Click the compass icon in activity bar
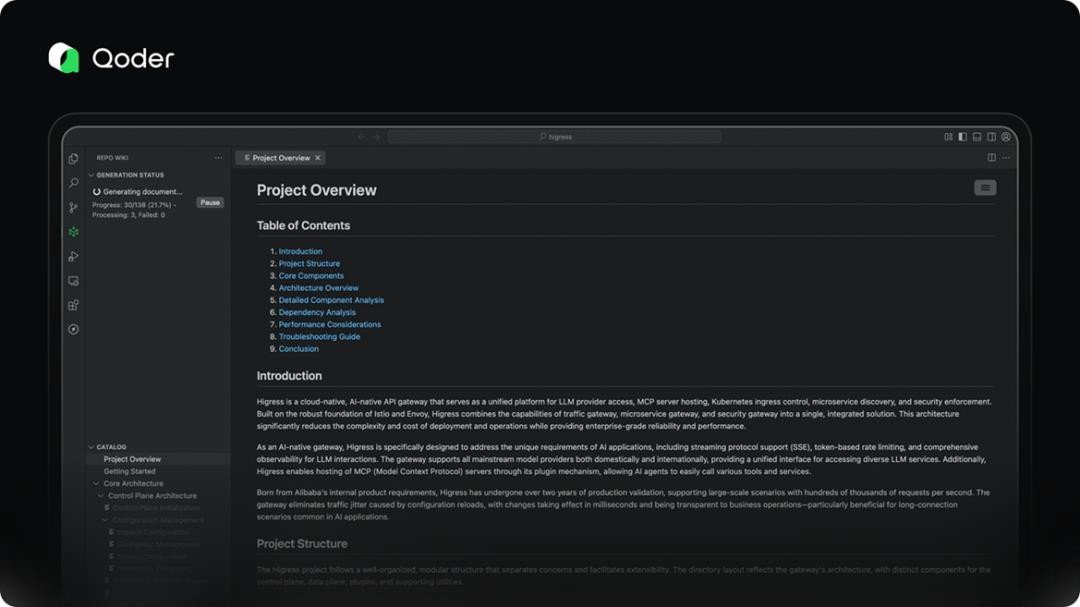The image size is (1080, 607). (73, 329)
